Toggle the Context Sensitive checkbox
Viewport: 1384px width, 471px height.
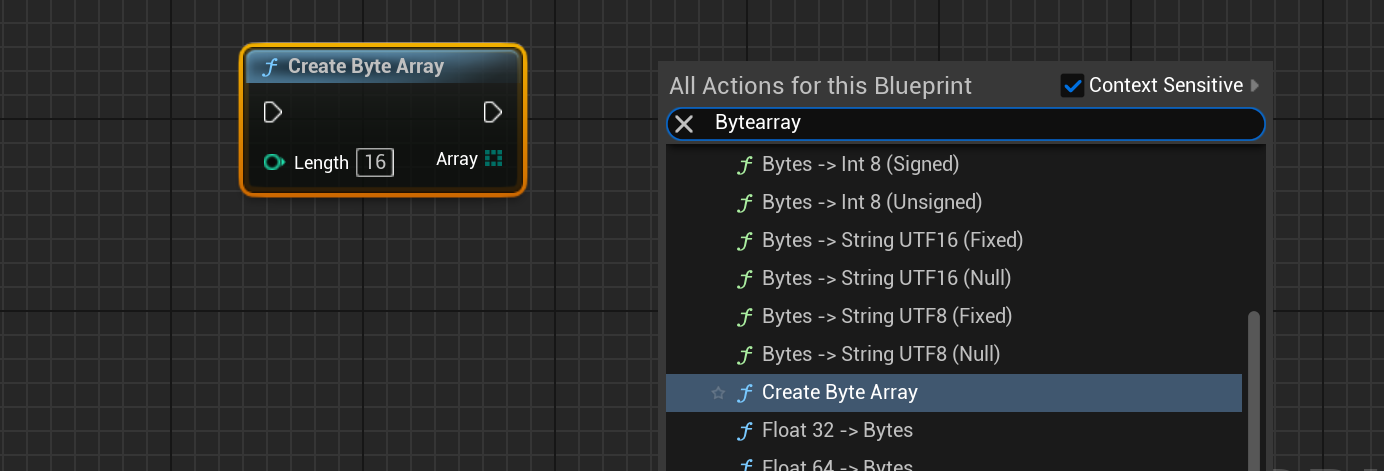point(1072,86)
